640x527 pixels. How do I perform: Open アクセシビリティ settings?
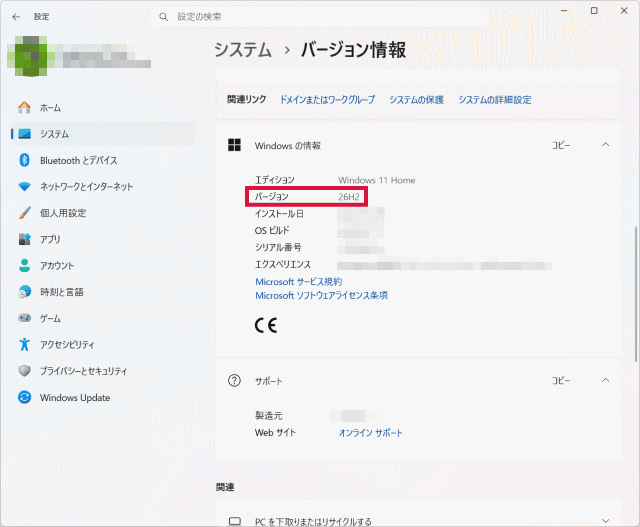103,345
